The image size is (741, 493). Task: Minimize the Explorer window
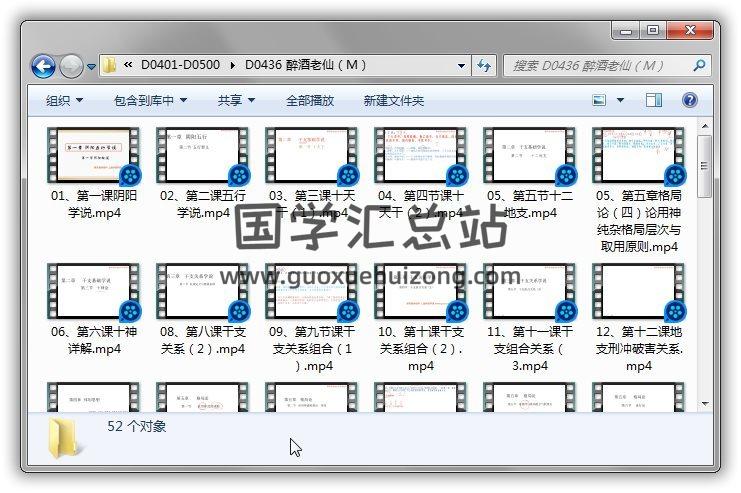(x=626, y=31)
